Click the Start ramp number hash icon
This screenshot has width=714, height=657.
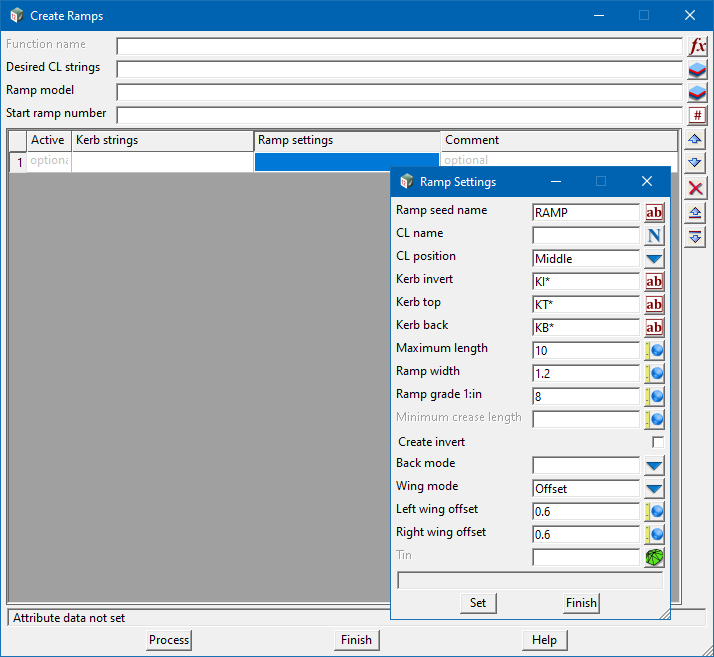pos(697,115)
